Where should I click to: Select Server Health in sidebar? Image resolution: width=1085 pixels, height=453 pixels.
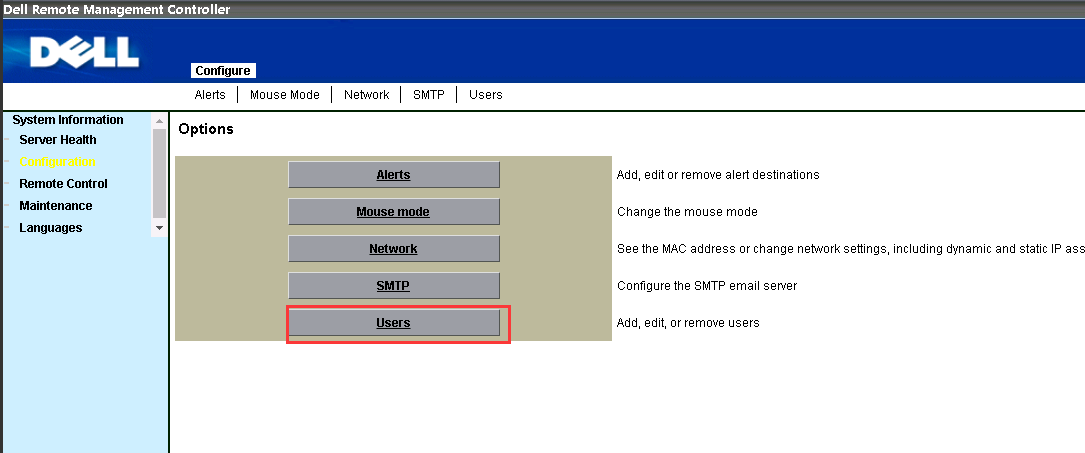pos(58,140)
